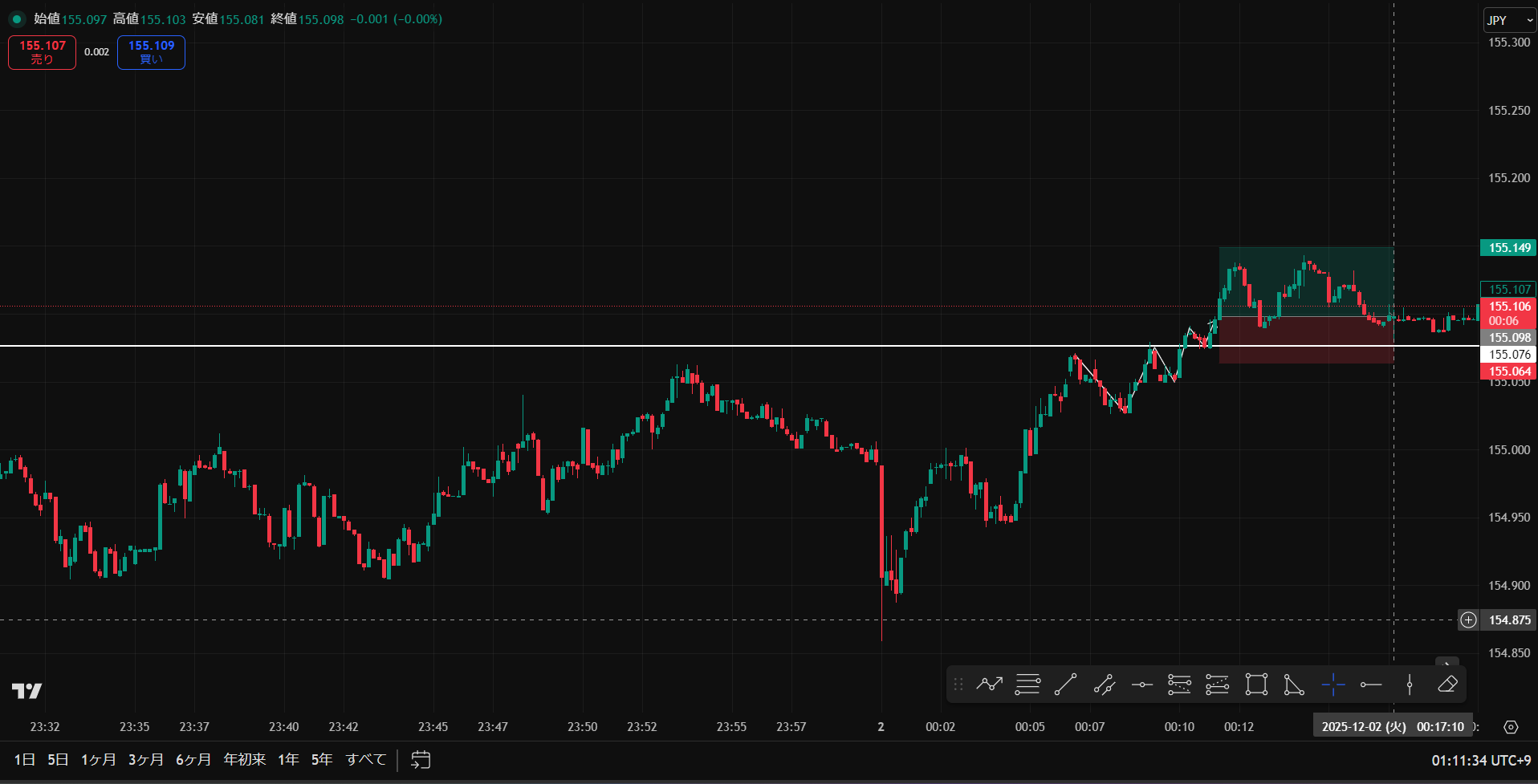The height and width of the screenshot is (784, 1538).
Task: Select the parallel channel tool
Action: tap(1105, 684)
